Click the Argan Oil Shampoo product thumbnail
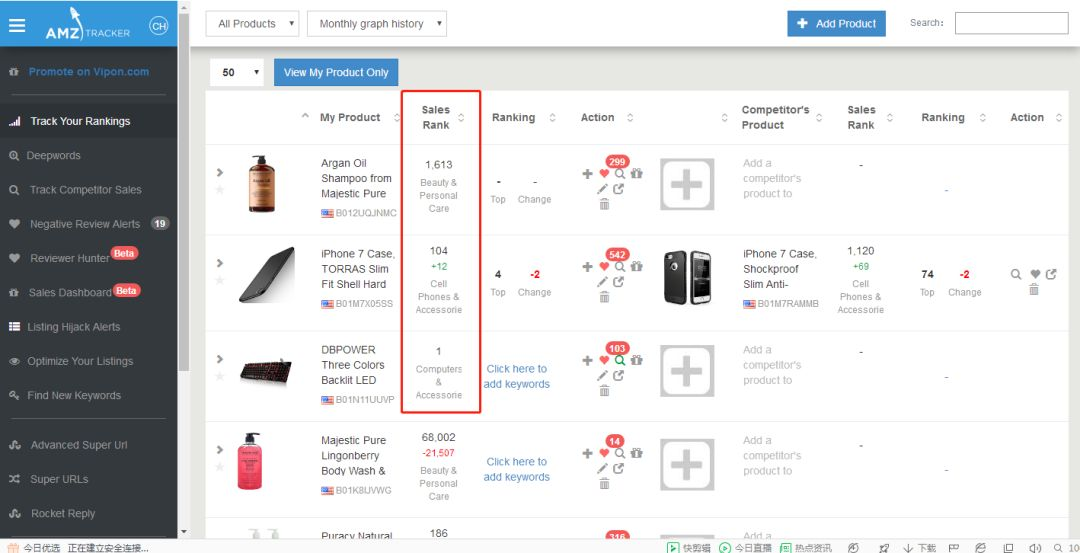The width and height of the screenshot is (1080, 553). click(x=262, y=183)
